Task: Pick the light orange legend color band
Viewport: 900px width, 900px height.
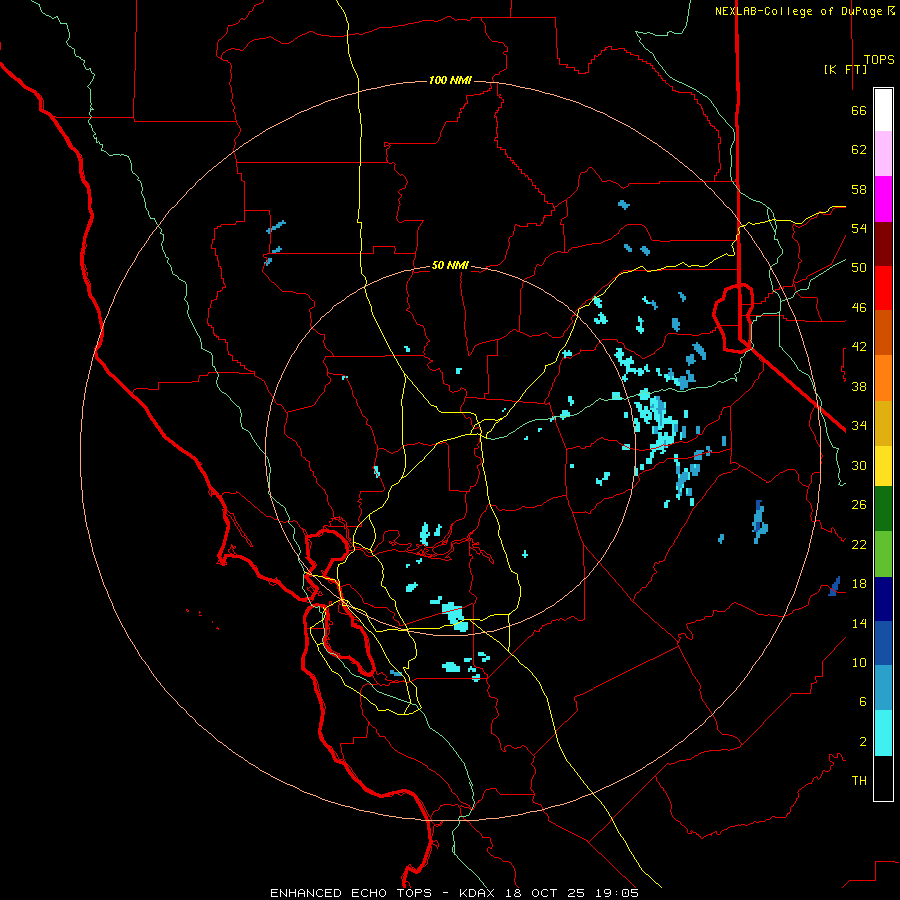Action: click(883, 378)
